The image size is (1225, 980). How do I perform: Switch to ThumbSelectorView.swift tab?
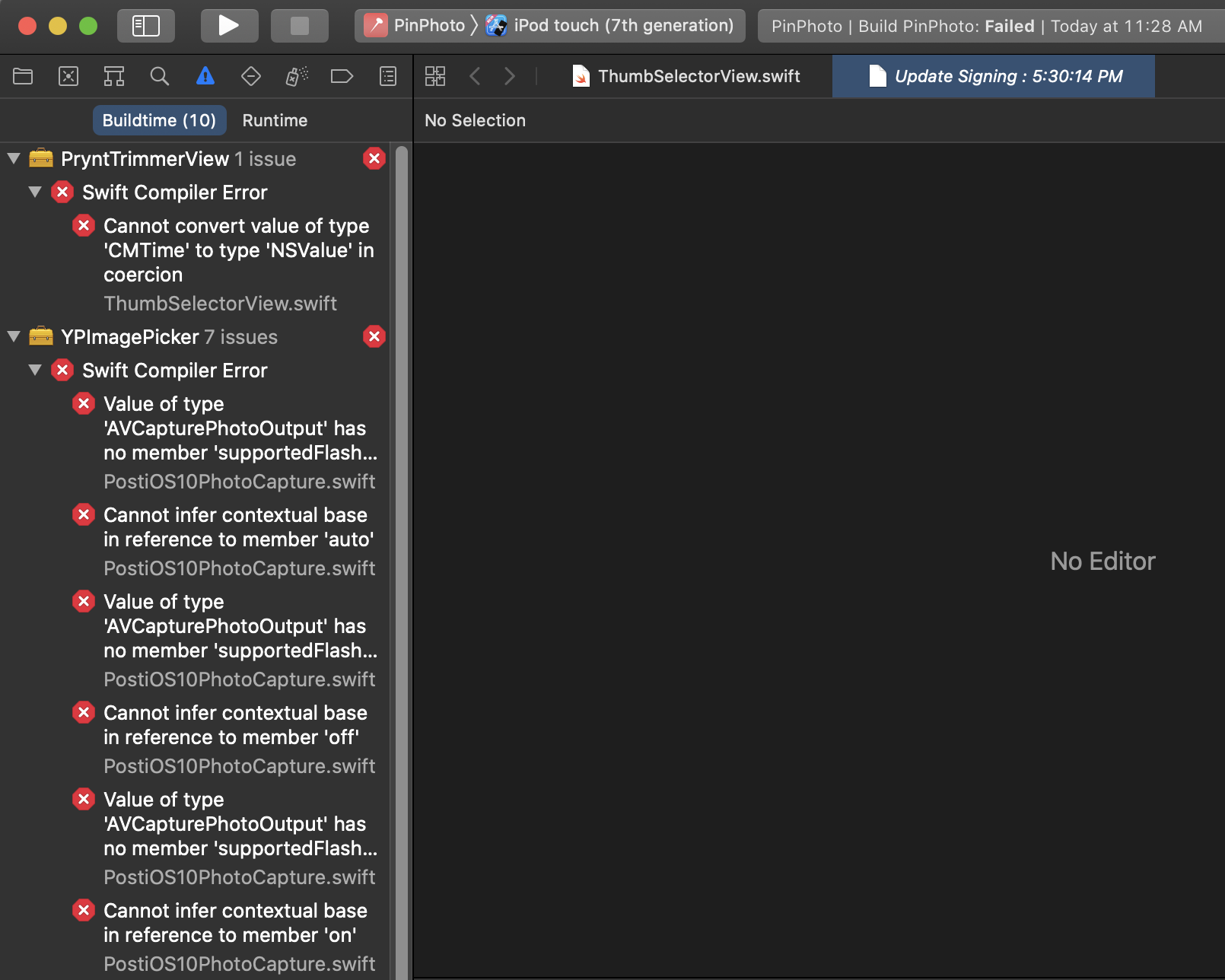coord(686,76)
